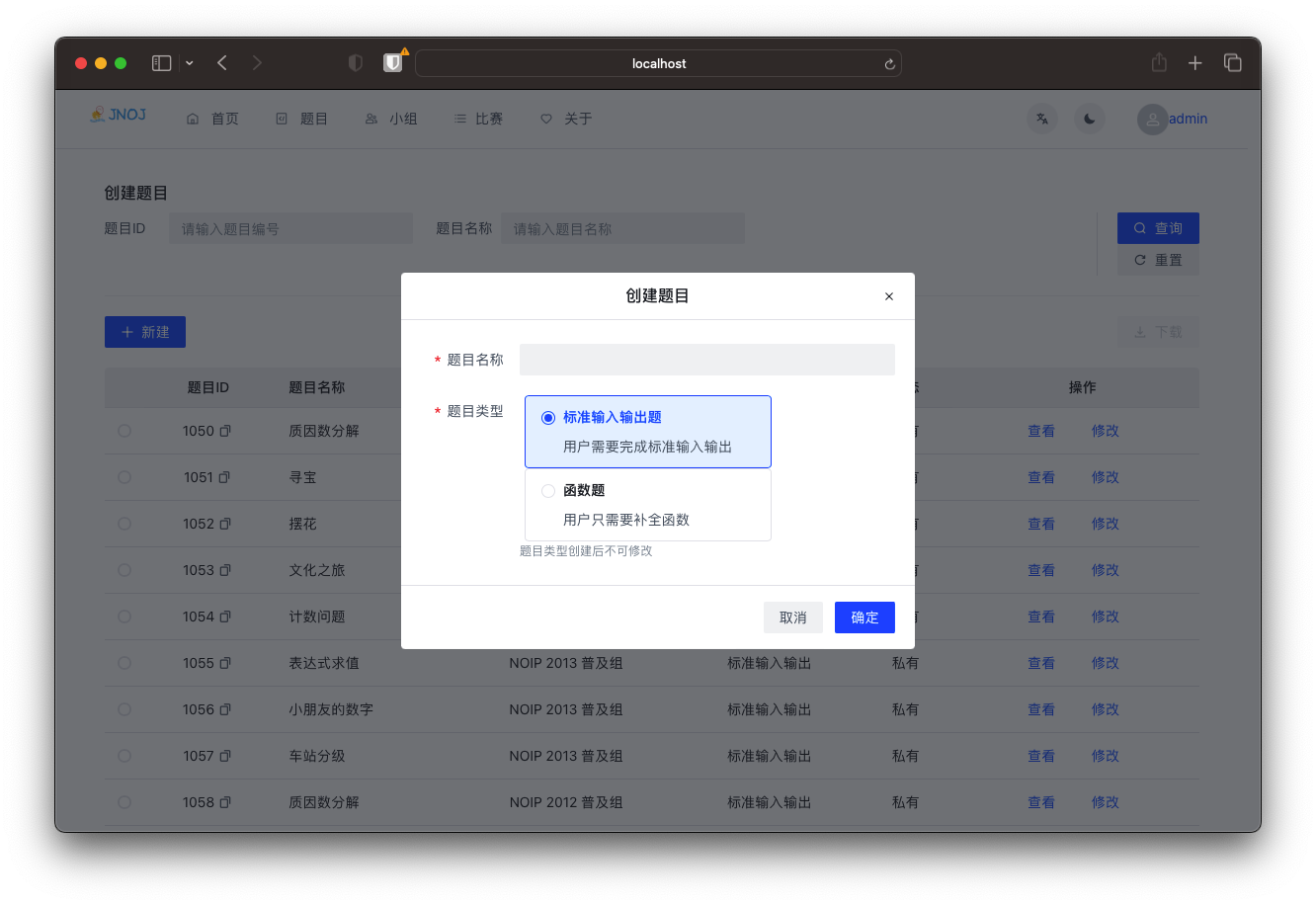
Task: Click the language translate icon
Action: [x=1042, y=119]
